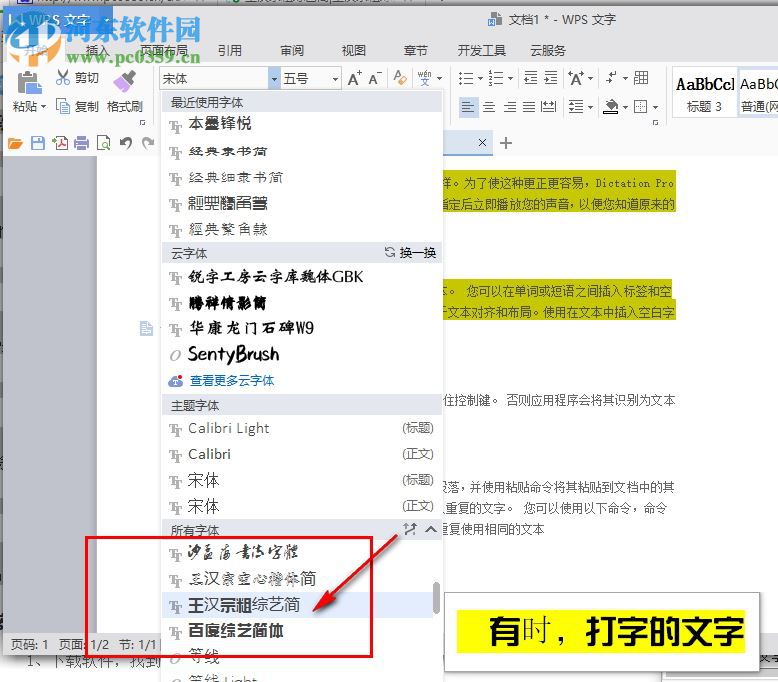Click the font sort icon in 所有字体 header
This screenshot has height=682, width=778.
[410, 529]
